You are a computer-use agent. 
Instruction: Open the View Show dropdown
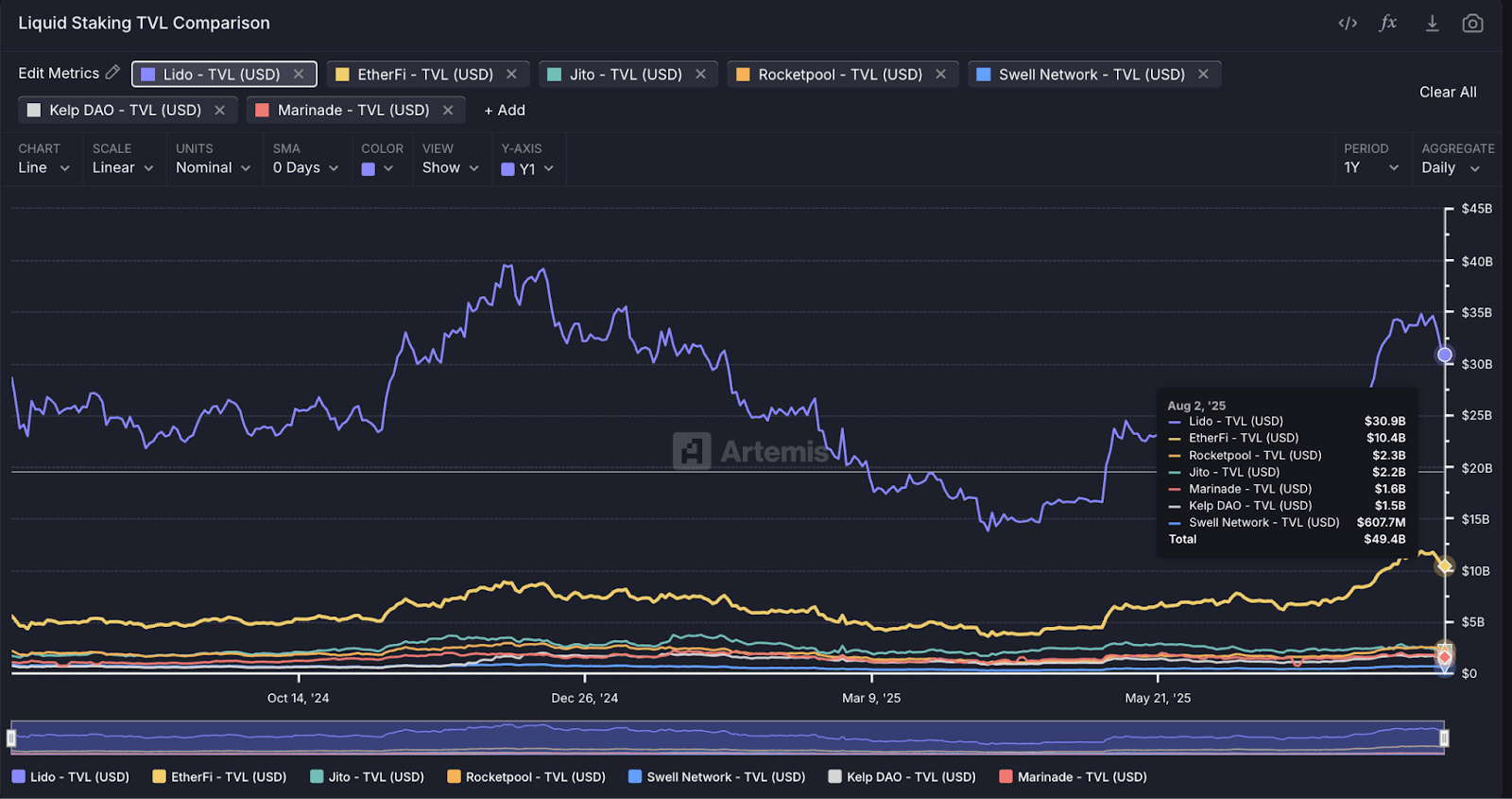tap(451, 167)
